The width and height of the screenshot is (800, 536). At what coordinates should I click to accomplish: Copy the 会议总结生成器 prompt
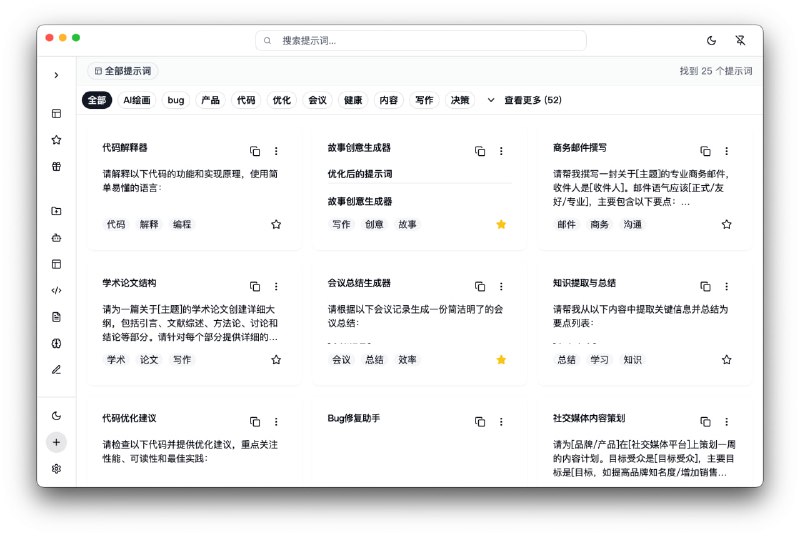[480, 287]
